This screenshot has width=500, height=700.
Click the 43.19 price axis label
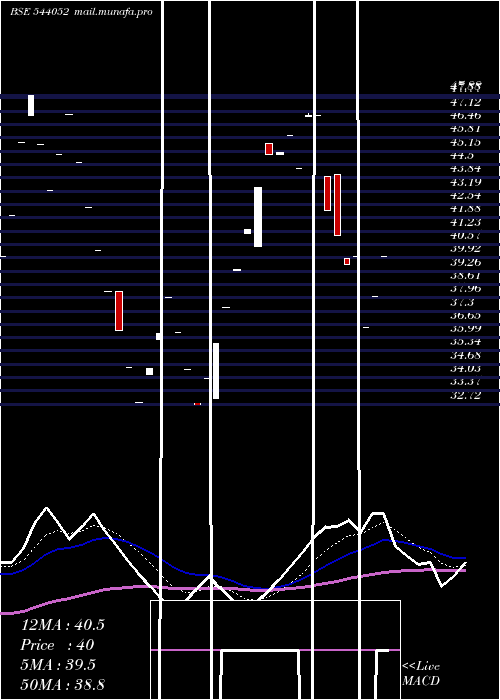coord(466,182)
